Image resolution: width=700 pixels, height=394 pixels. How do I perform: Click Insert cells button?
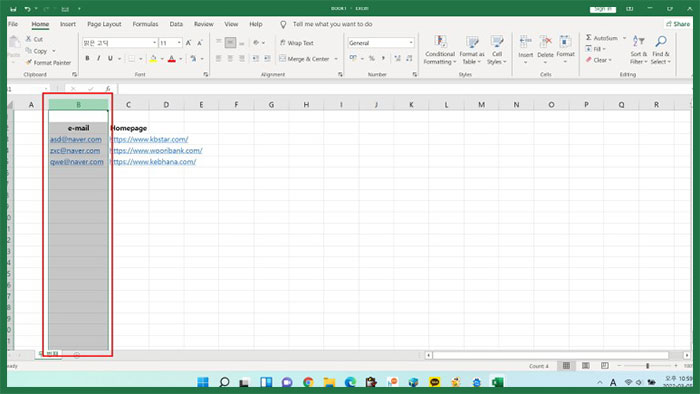(x=525, y=48)
